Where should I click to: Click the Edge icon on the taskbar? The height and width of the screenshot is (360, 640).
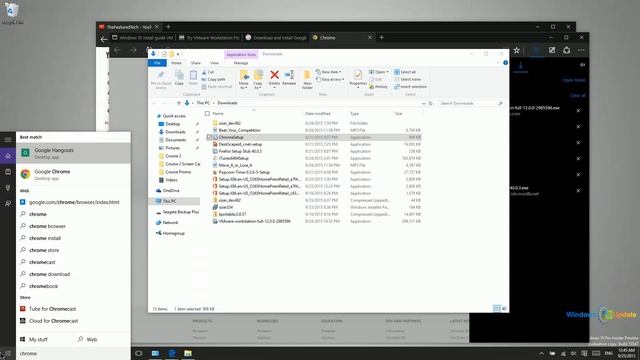point(171,353)
